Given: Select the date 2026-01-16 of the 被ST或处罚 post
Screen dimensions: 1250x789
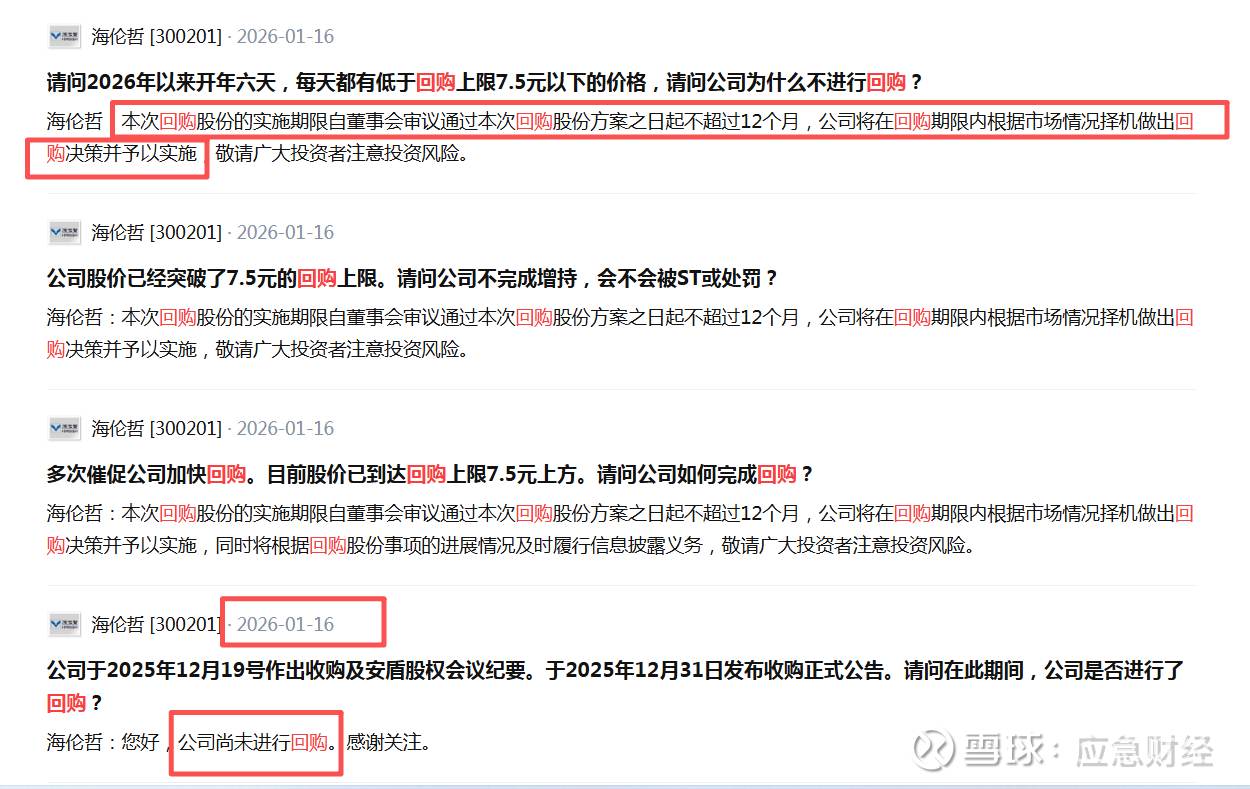Looking at the screenshot, I should (x=285, y=233).
